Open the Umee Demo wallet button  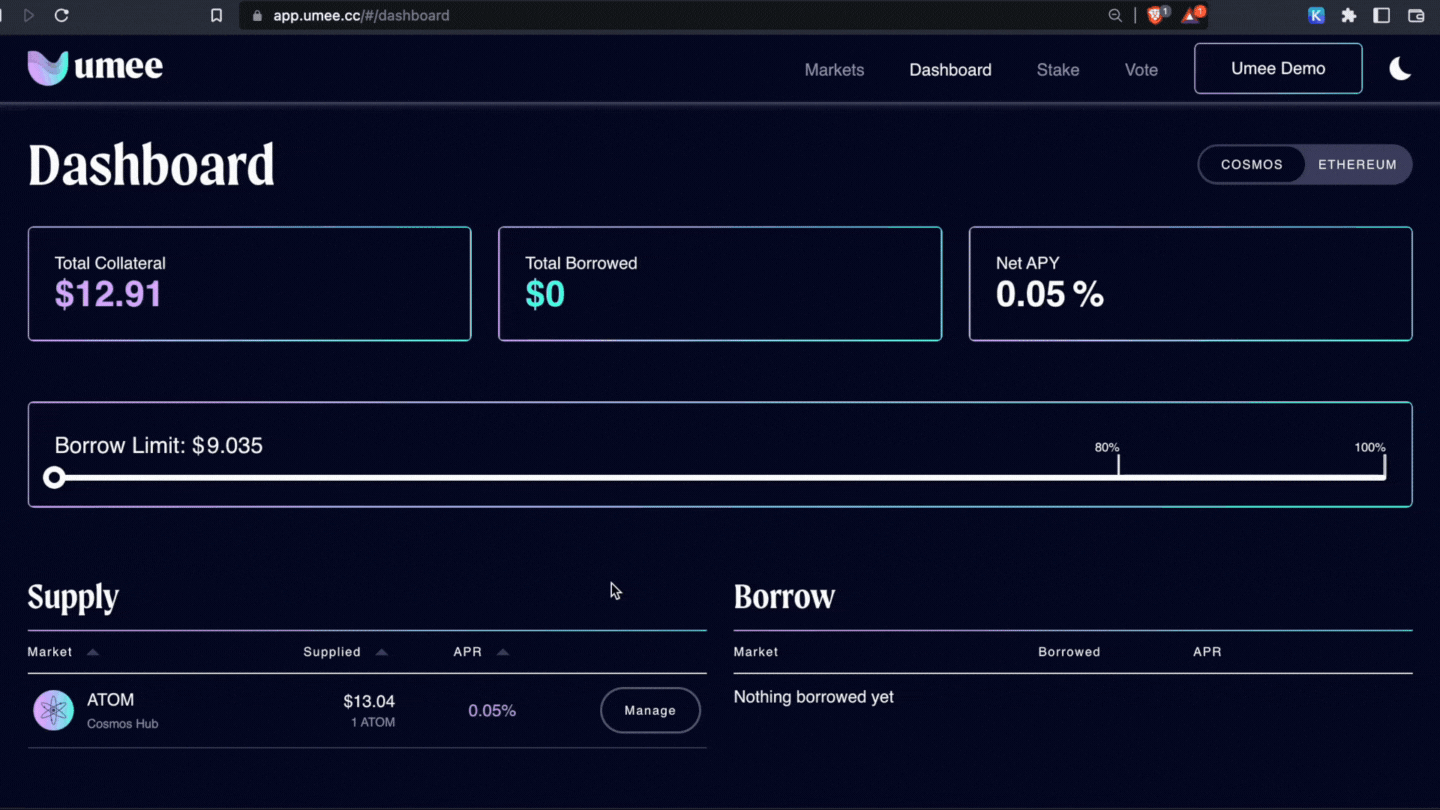point(1278,69)
